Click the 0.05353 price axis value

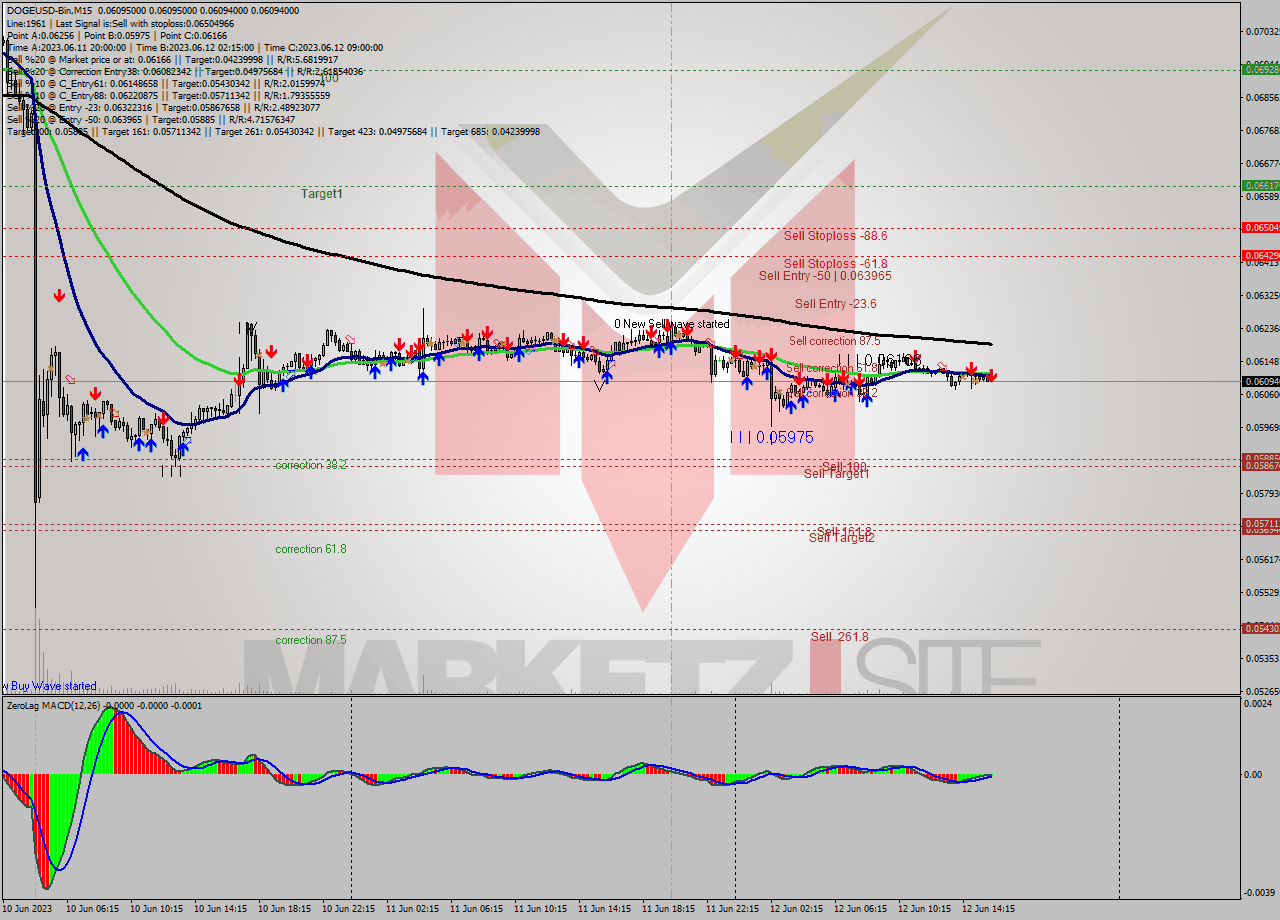click(x=1261, y=659)
